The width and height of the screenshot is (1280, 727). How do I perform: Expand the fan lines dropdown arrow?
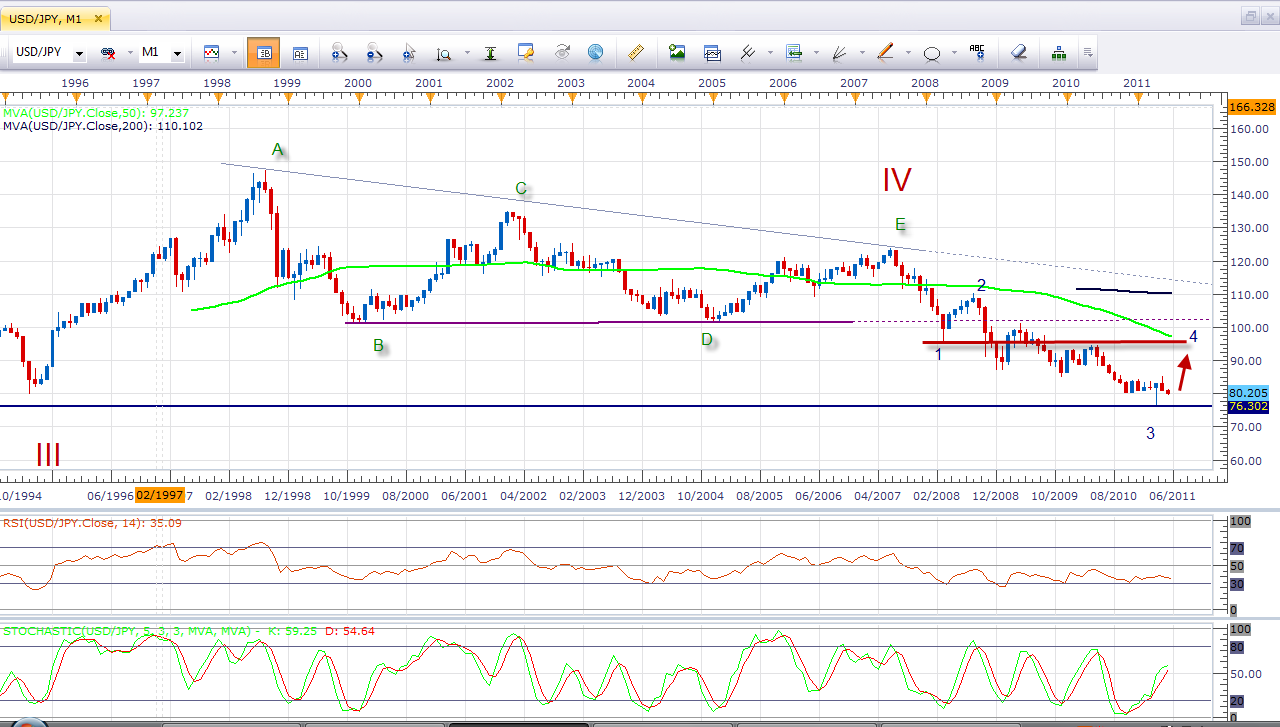[x=861, y=53]
